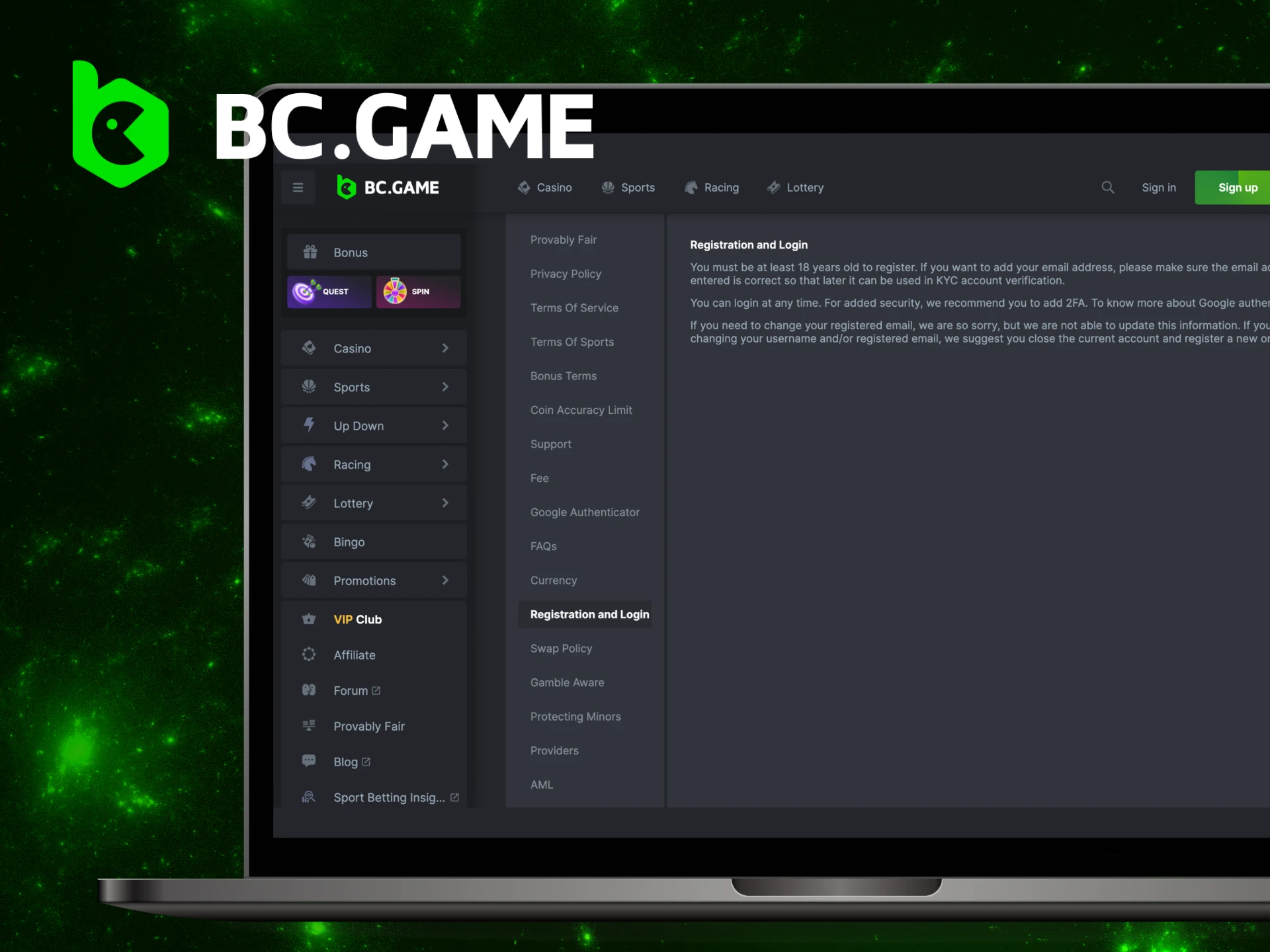Screen dimensions: 1270x952
Task: Click the VIP Club crown icon
Action: (310, 618)
